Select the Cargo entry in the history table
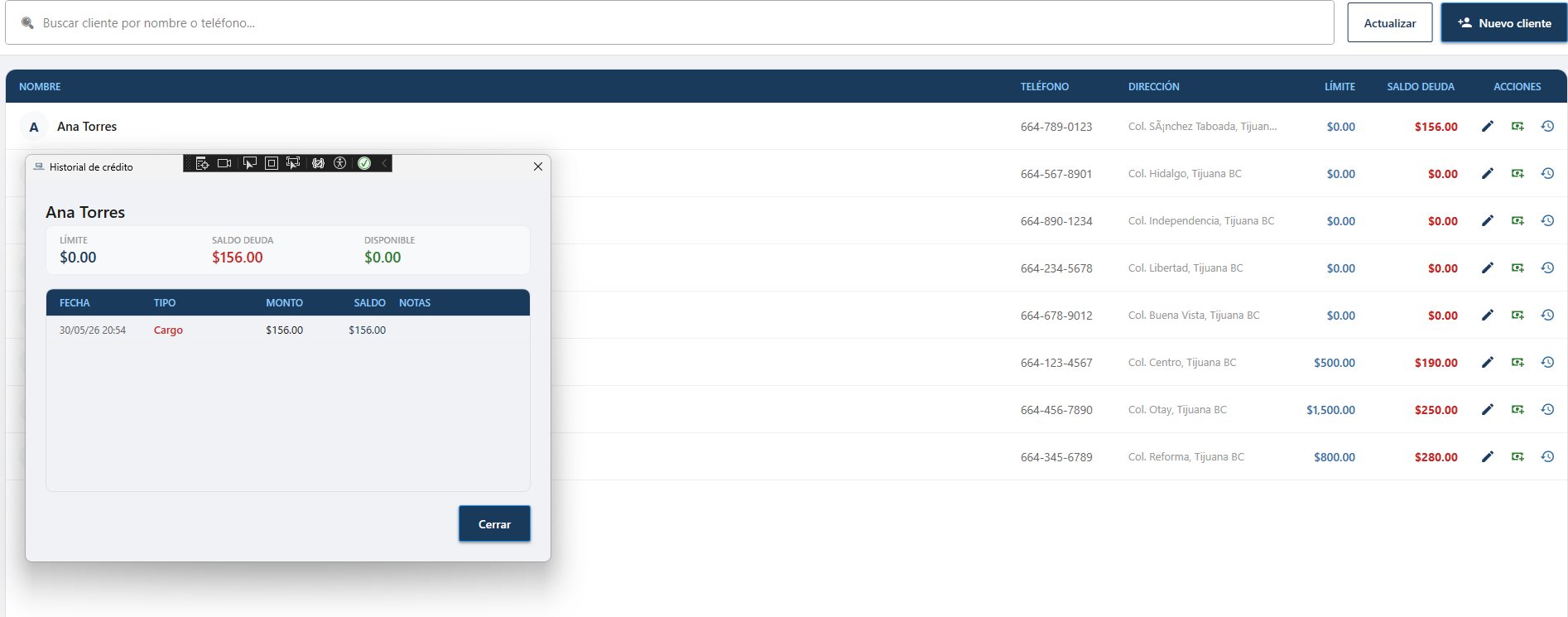Screen dimensions: 1568x617 [288, 330]
